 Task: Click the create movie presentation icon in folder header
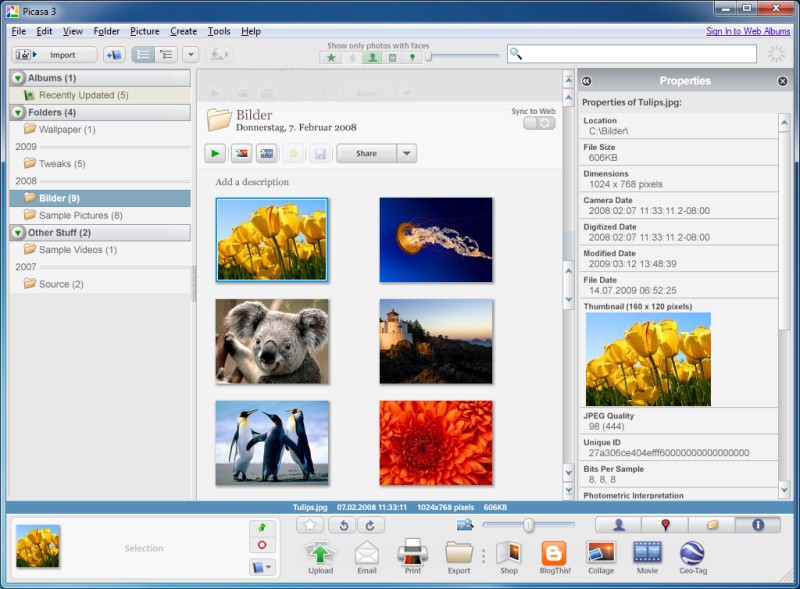(x=267, y=153)
